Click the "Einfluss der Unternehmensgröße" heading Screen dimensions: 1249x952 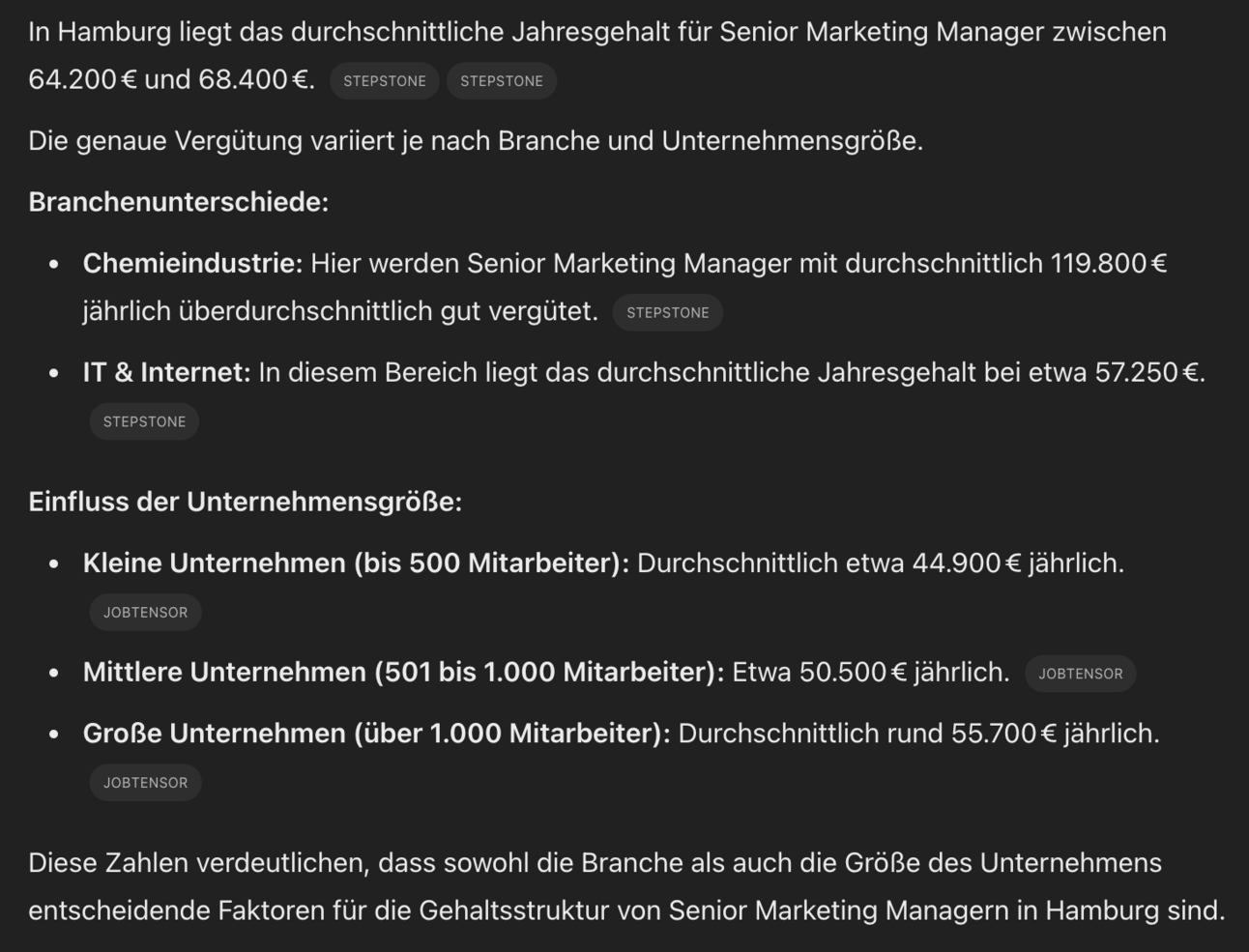(246, 502)
